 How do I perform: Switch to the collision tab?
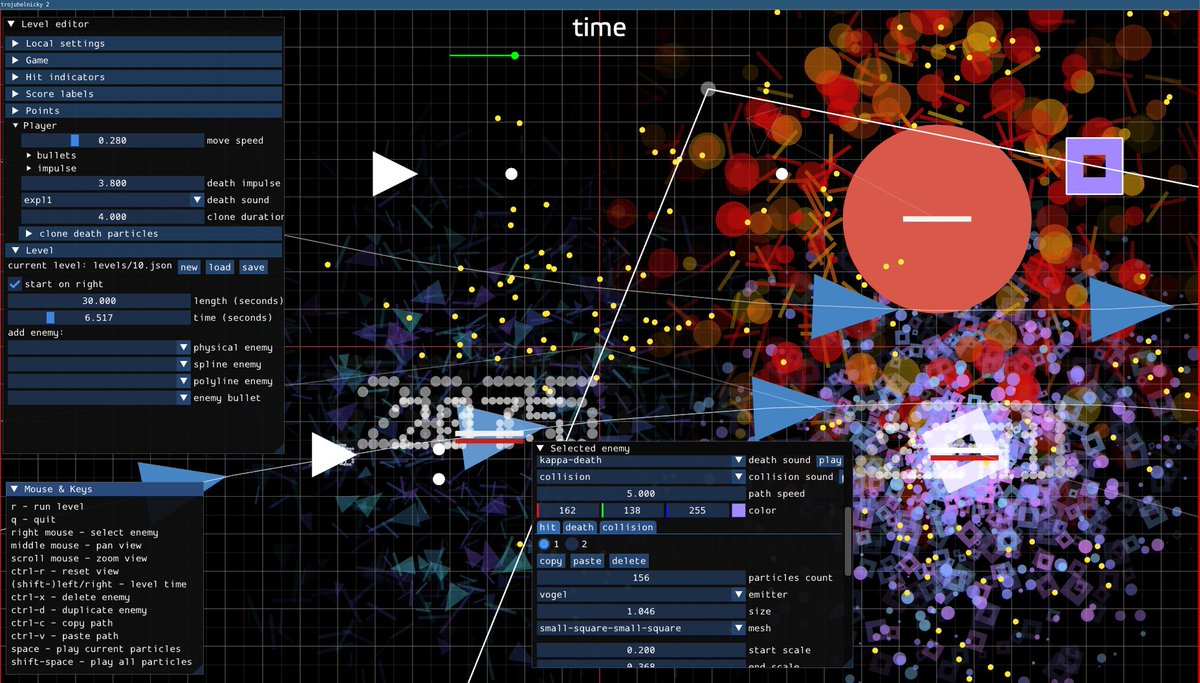[x=627, y=527]
